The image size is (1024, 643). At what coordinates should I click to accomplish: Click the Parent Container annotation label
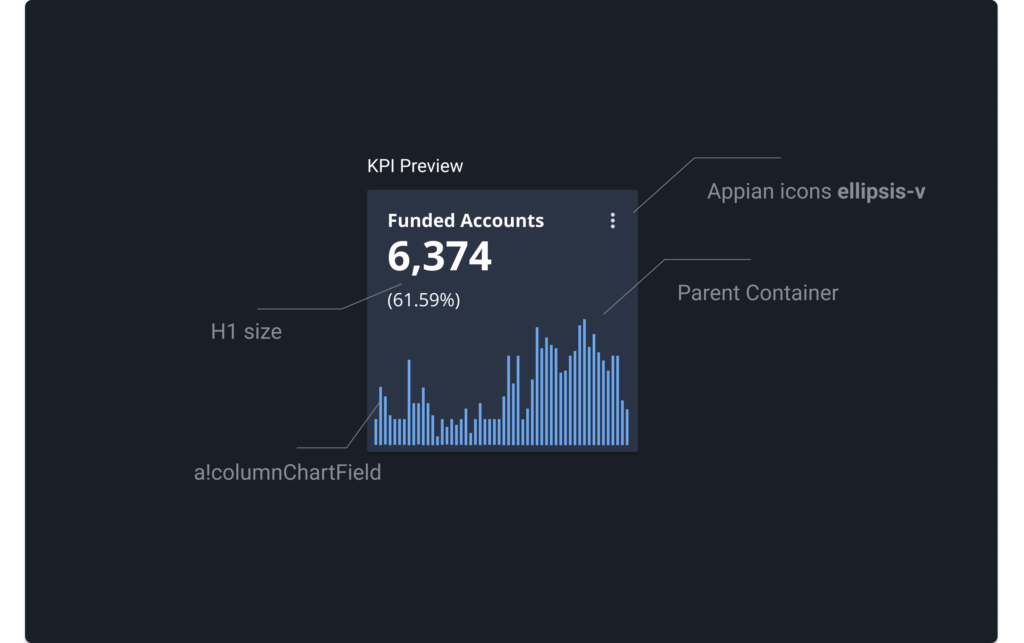click(757, 293)
